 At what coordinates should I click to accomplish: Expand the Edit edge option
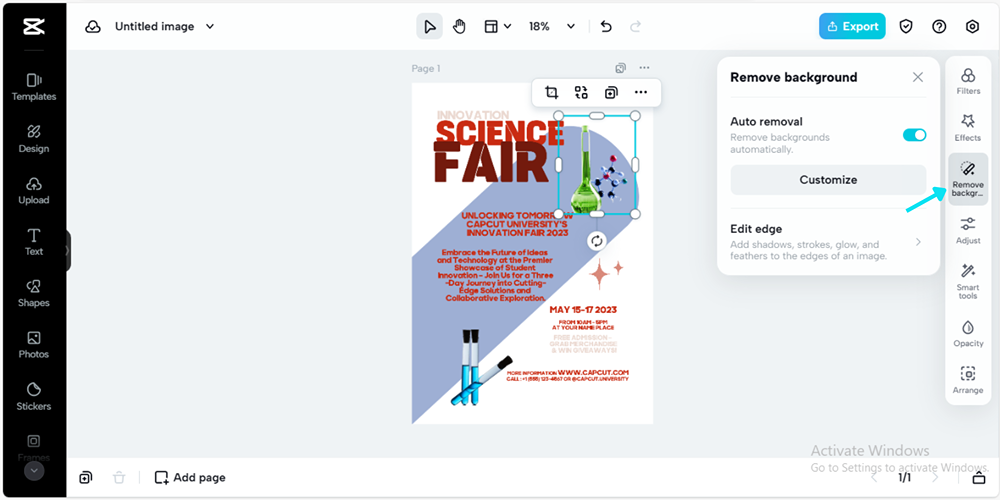point(828,242)
